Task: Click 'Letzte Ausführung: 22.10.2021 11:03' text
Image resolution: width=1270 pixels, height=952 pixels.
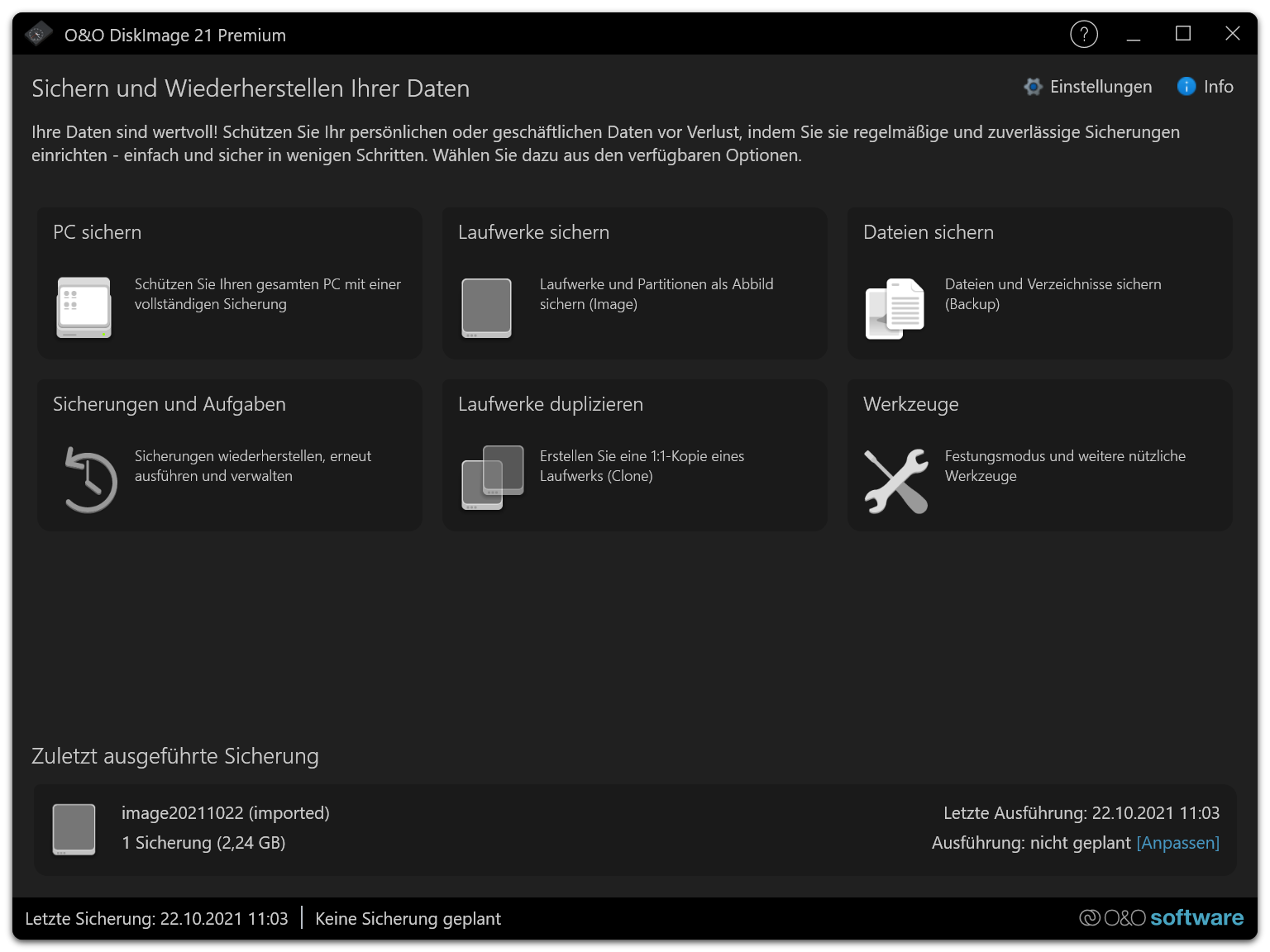Action: [x=1081, y=813]
